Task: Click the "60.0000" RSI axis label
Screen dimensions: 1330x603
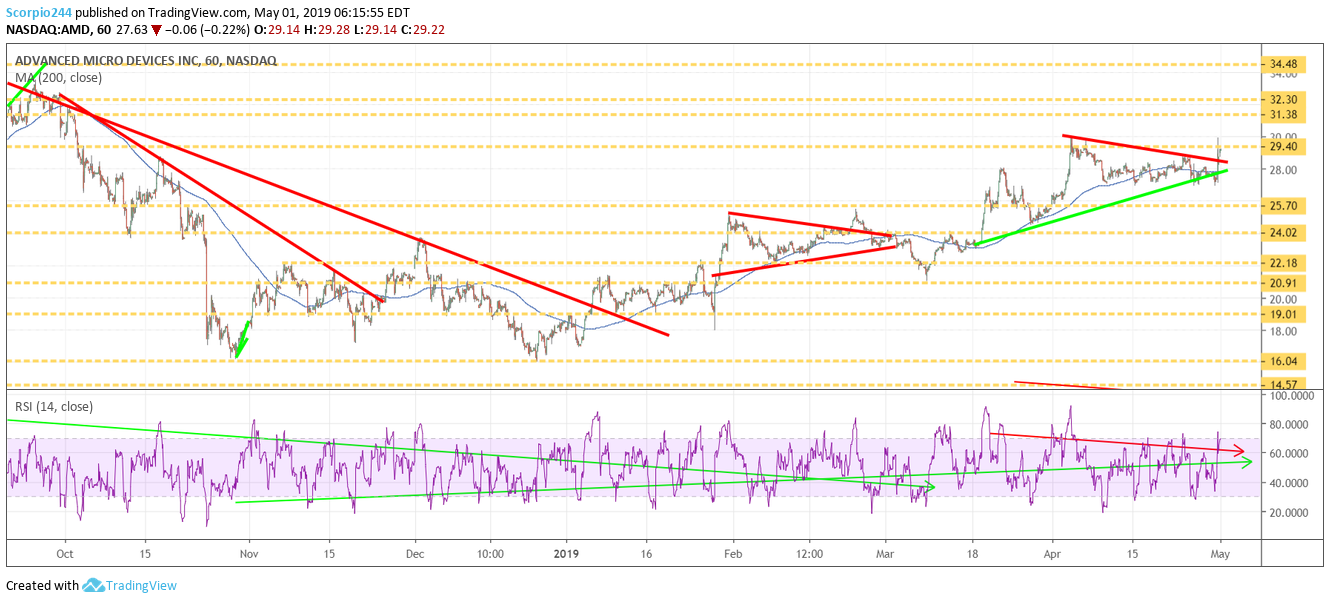Action: 1288,454
